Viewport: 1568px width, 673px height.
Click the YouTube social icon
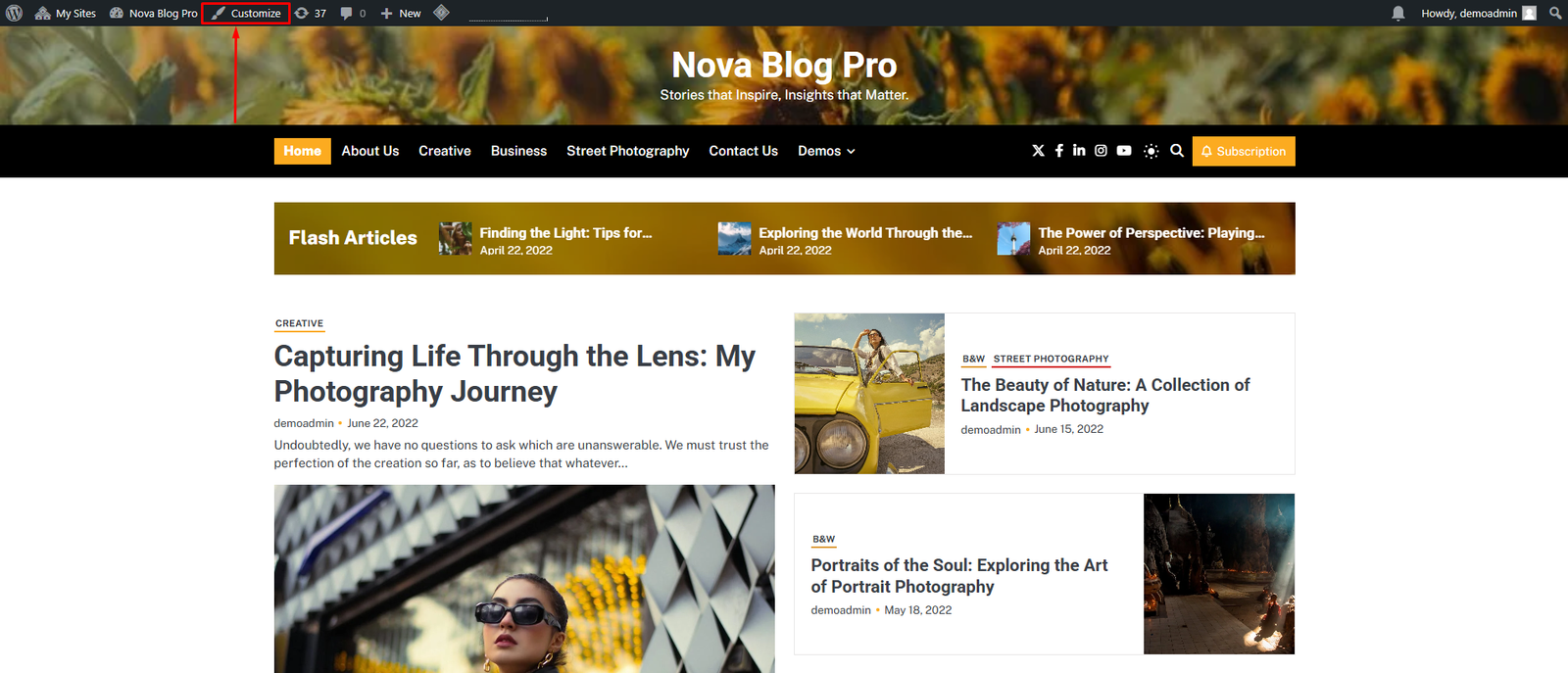coord(1124,151)
